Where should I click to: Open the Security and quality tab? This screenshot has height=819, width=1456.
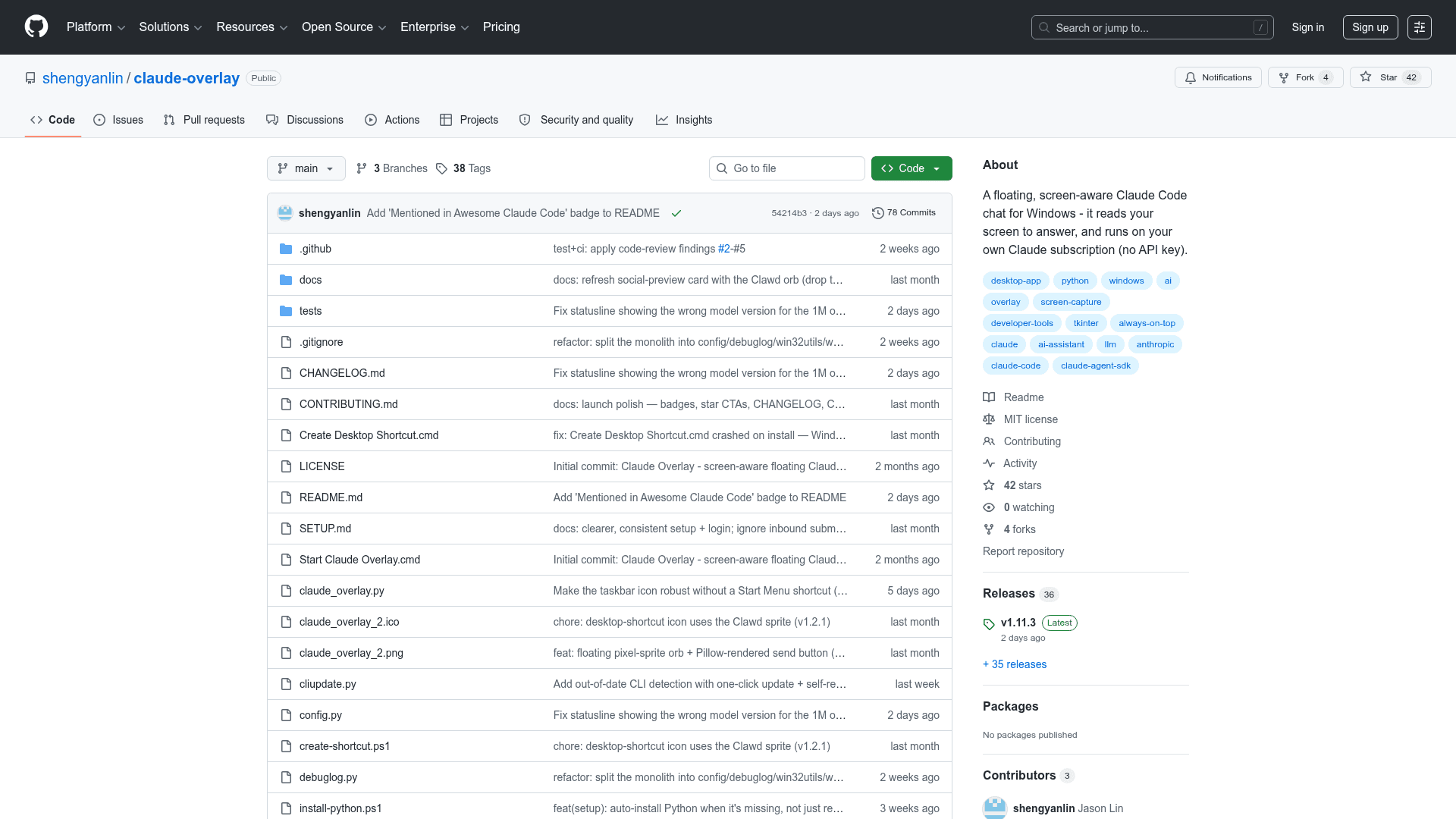point(576,120)
